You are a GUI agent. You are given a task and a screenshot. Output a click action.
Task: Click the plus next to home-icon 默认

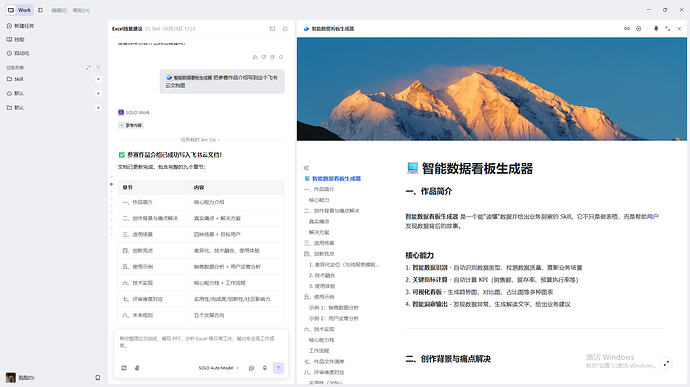click(x=98, y=93)
